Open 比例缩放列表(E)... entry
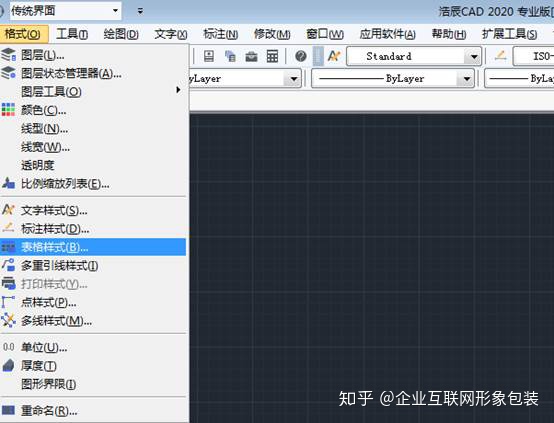The width and height of the screenshot is (554, 423). tap(93, 183)
